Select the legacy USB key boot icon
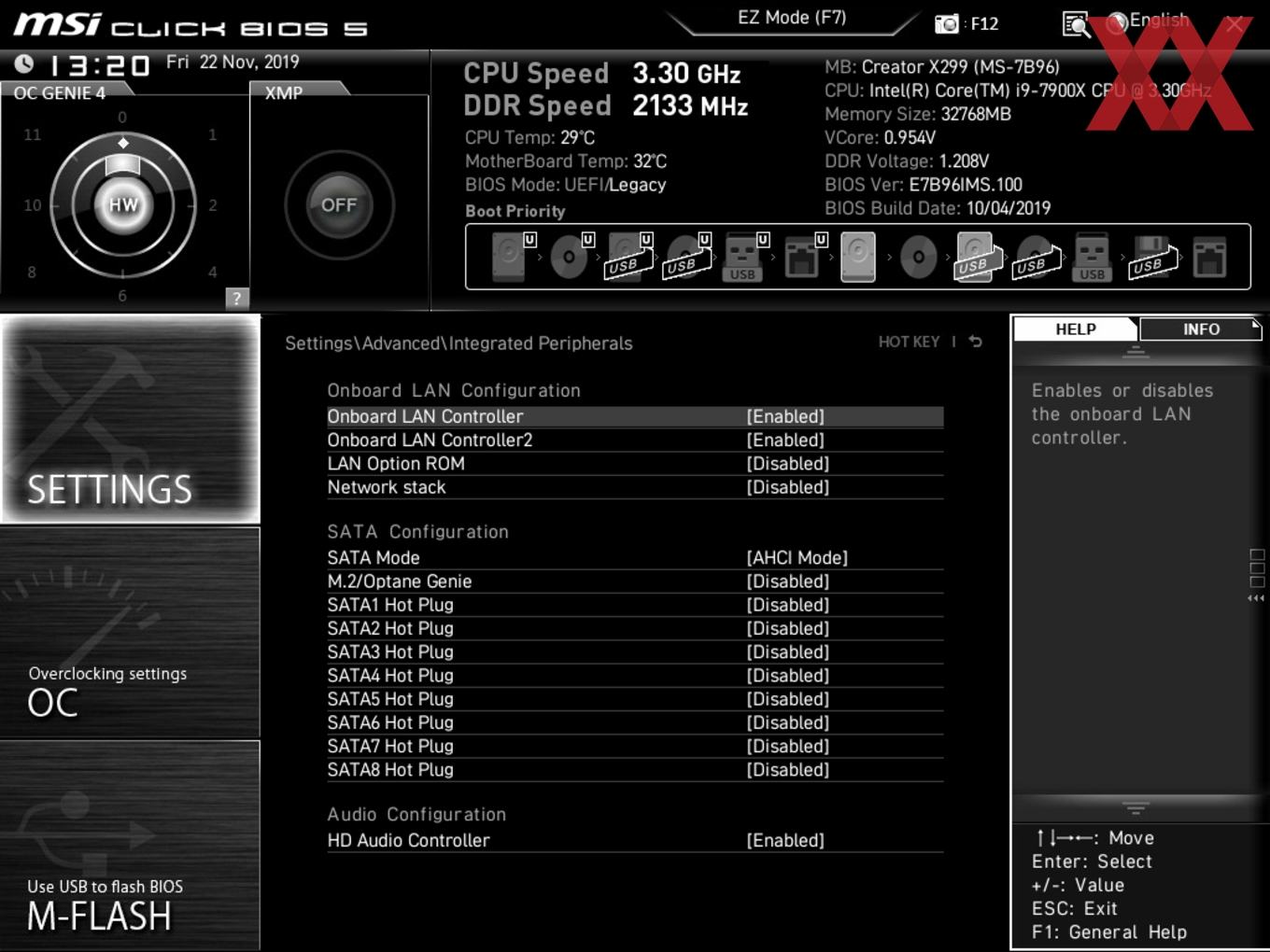The image size is (1270, 952). [1092, 257]
